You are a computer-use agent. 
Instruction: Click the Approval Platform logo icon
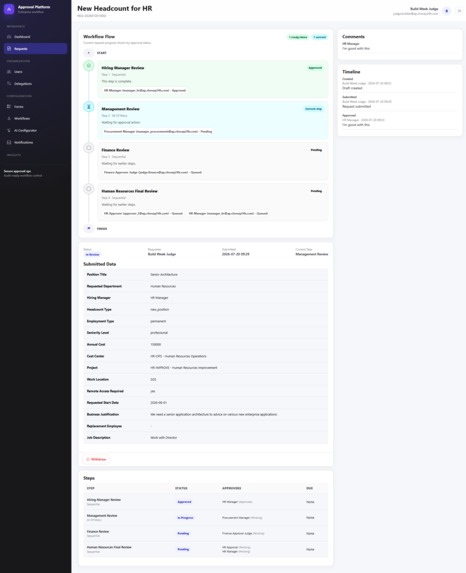point(9,9)
